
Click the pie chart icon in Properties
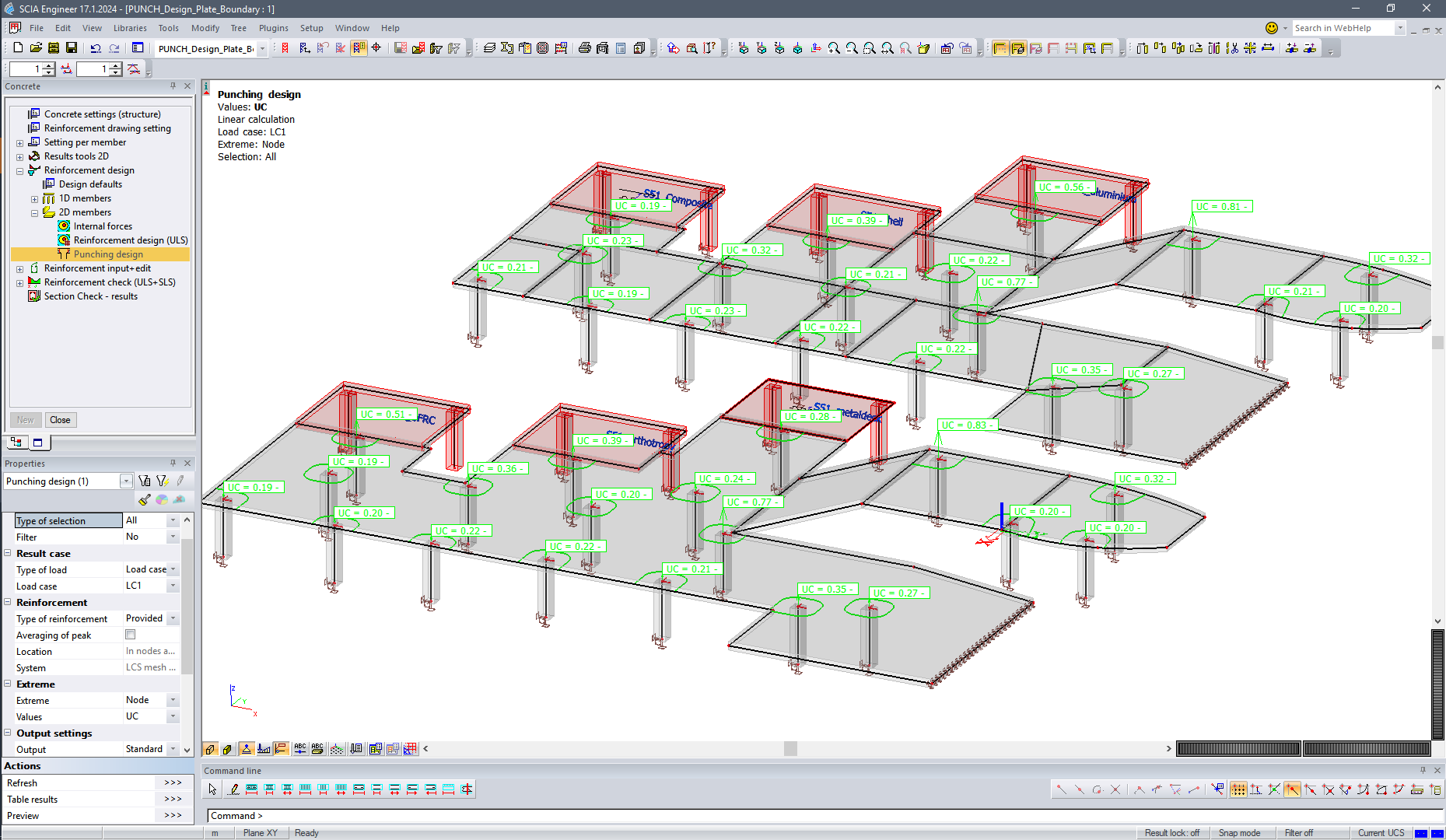click(162, 499)
